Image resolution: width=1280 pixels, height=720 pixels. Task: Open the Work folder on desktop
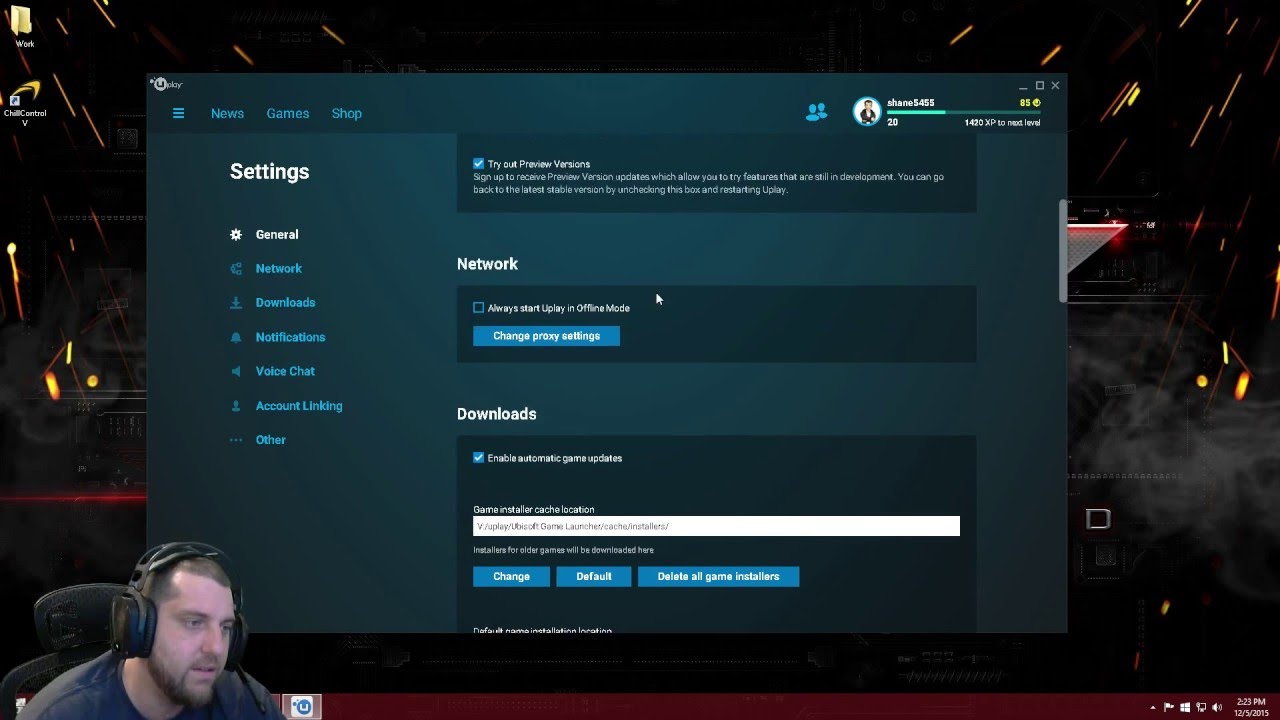[24, 27]
